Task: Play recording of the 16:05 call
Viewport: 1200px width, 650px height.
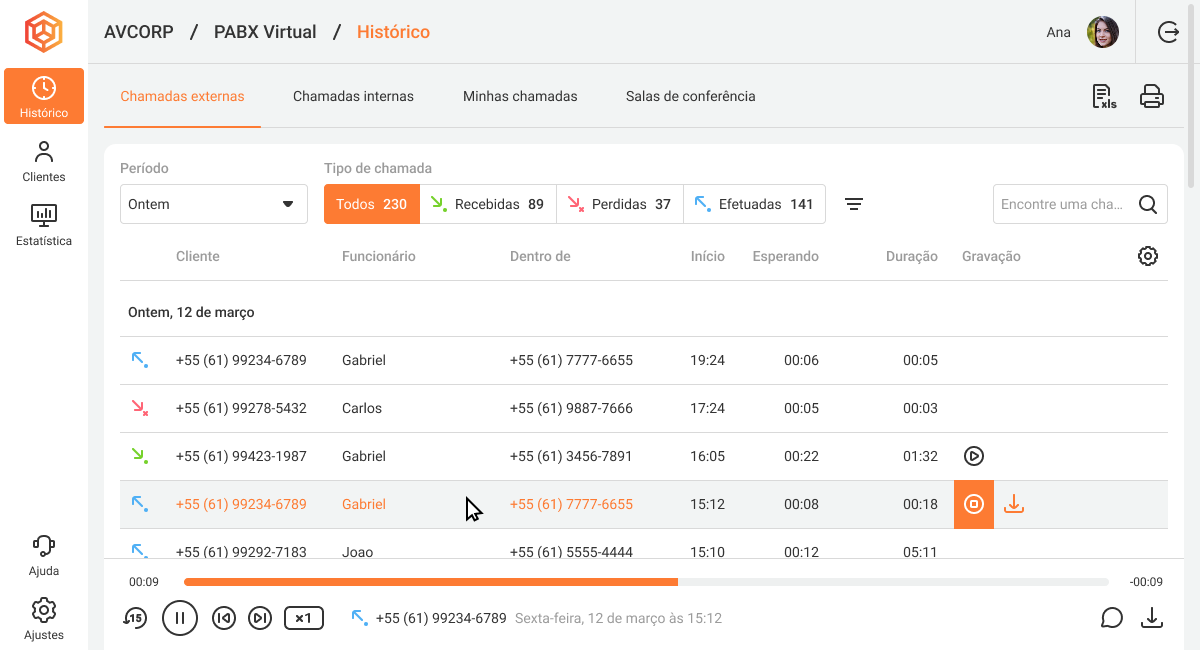Action: pos(974,456)
